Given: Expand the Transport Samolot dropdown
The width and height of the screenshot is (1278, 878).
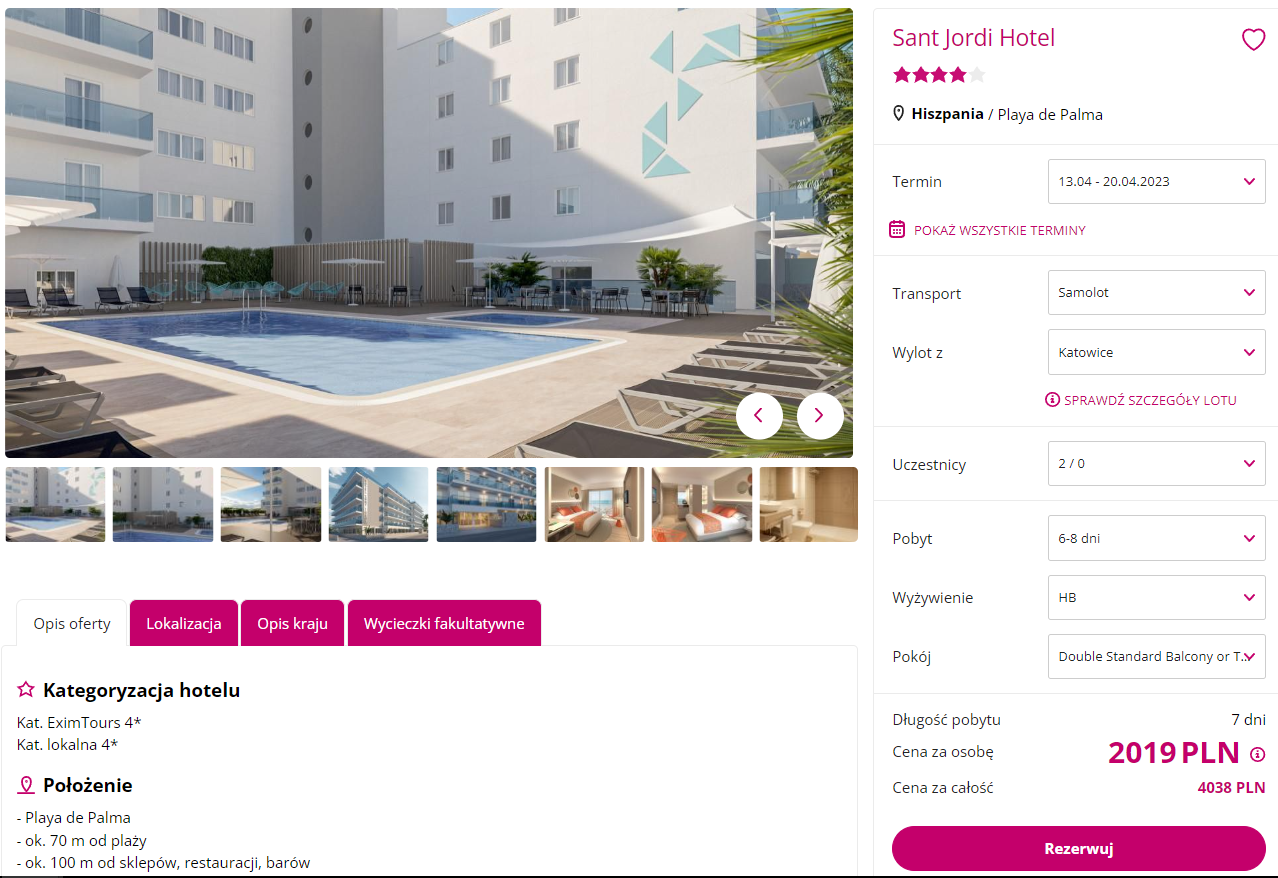Looking at the screenshot, I should click(1157, 293).
